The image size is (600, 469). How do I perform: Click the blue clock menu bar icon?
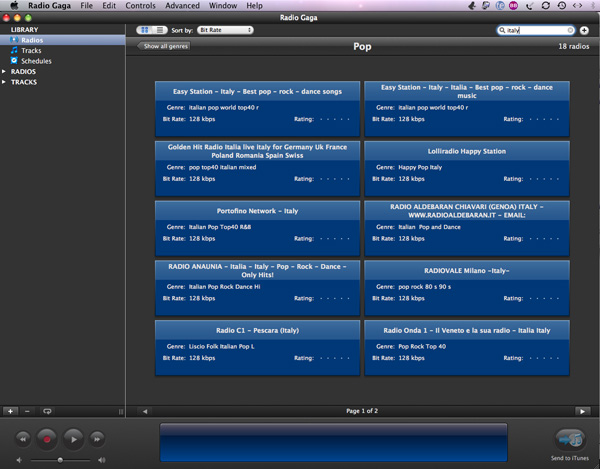[x=500, y=5]
